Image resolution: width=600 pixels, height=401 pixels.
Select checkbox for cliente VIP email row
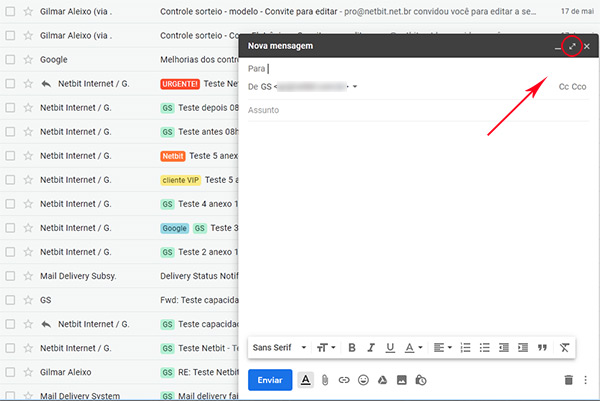pos(10,180)
